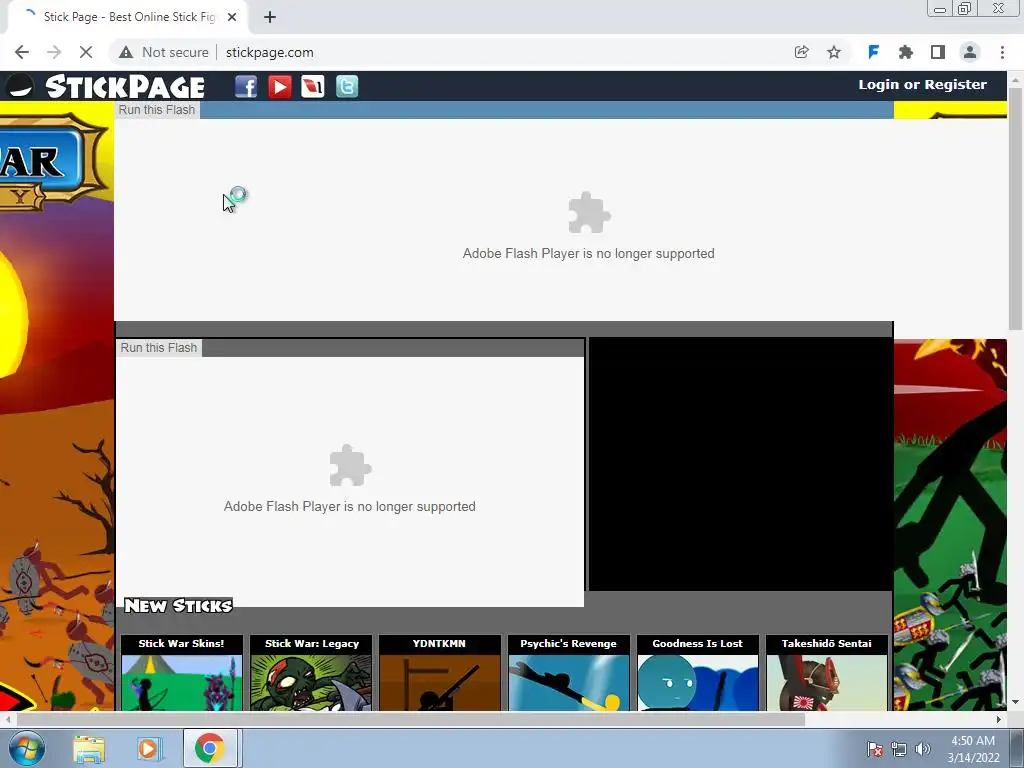
Task: Open Takeshidō Sentai thumbnail
Action: point(827,682)
